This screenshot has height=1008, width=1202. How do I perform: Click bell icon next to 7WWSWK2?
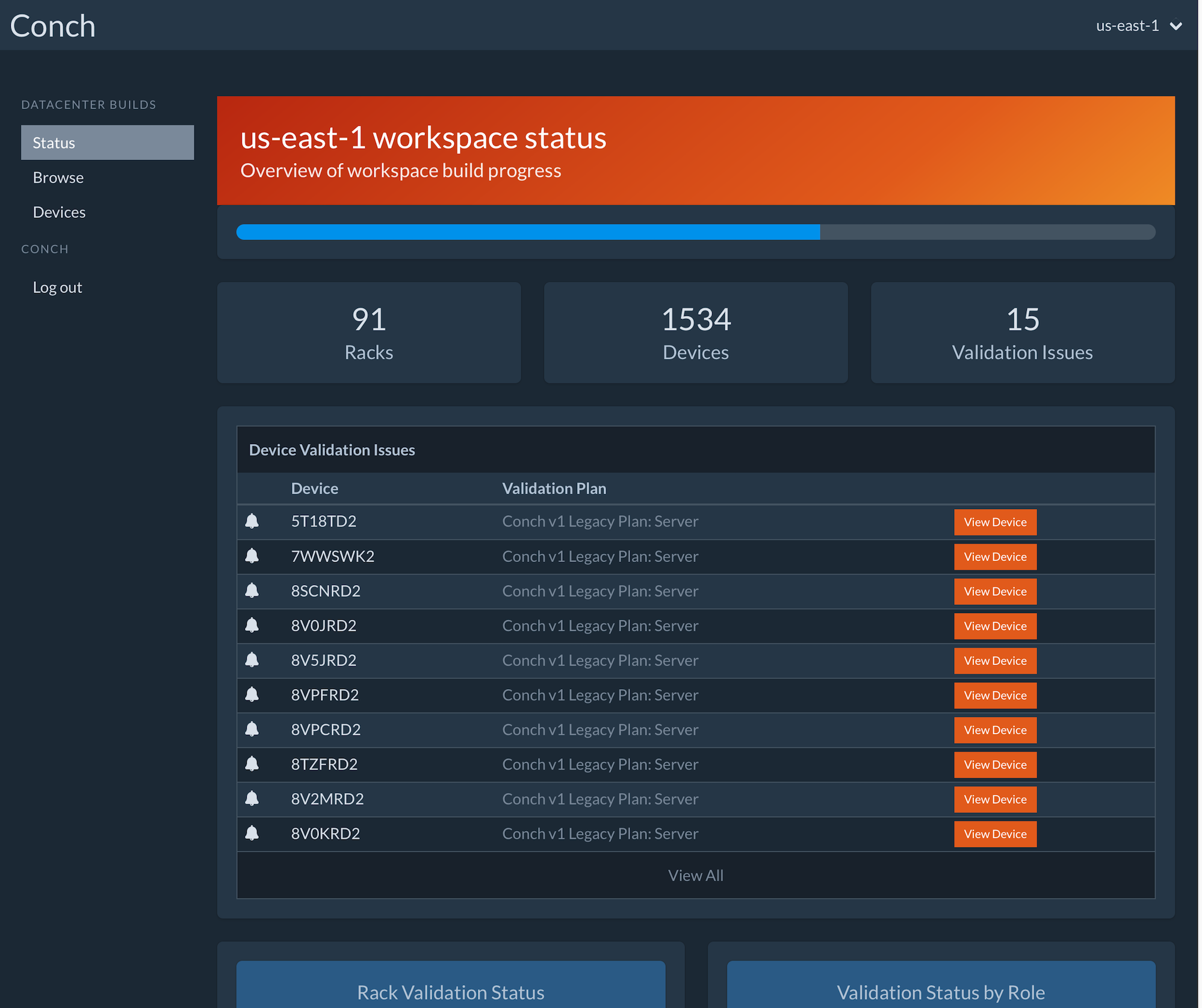tap(252, 556)
